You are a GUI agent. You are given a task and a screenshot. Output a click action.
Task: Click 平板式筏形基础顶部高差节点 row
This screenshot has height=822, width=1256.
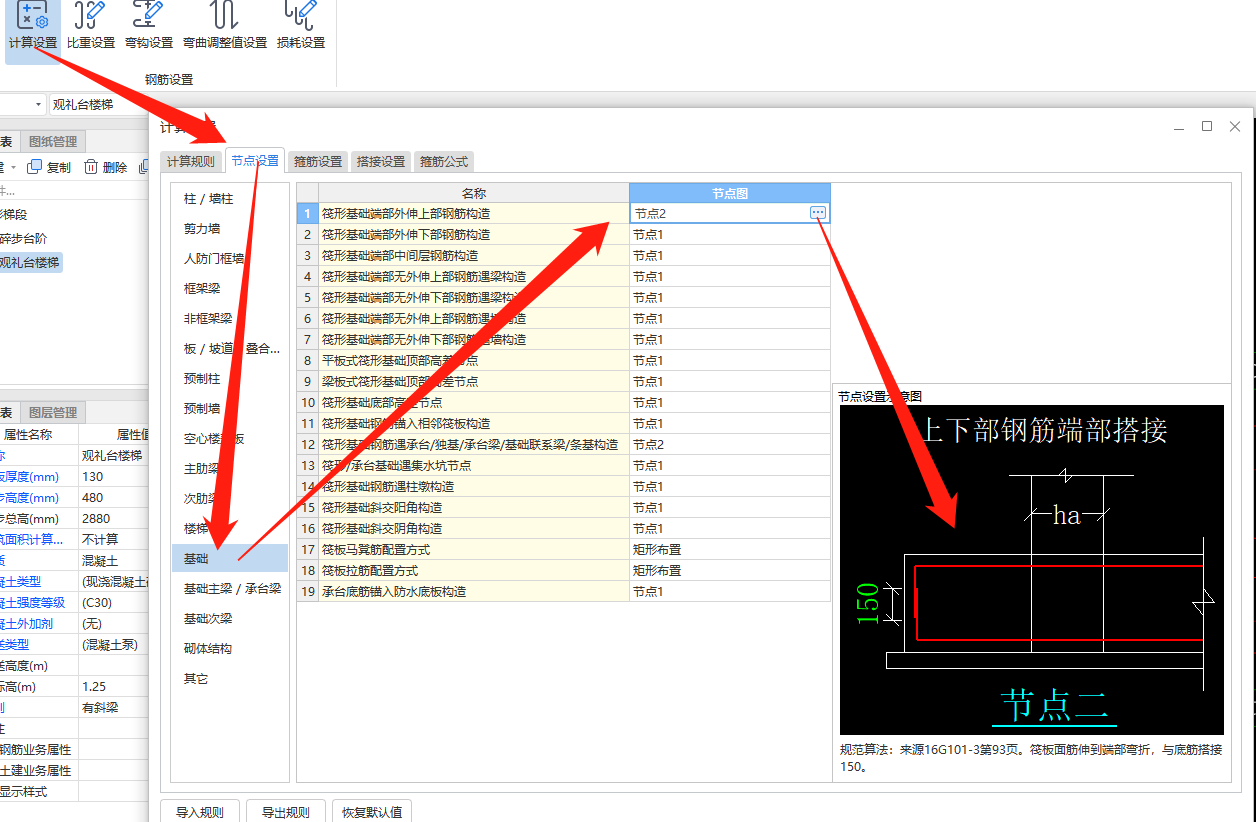(474, 360)
